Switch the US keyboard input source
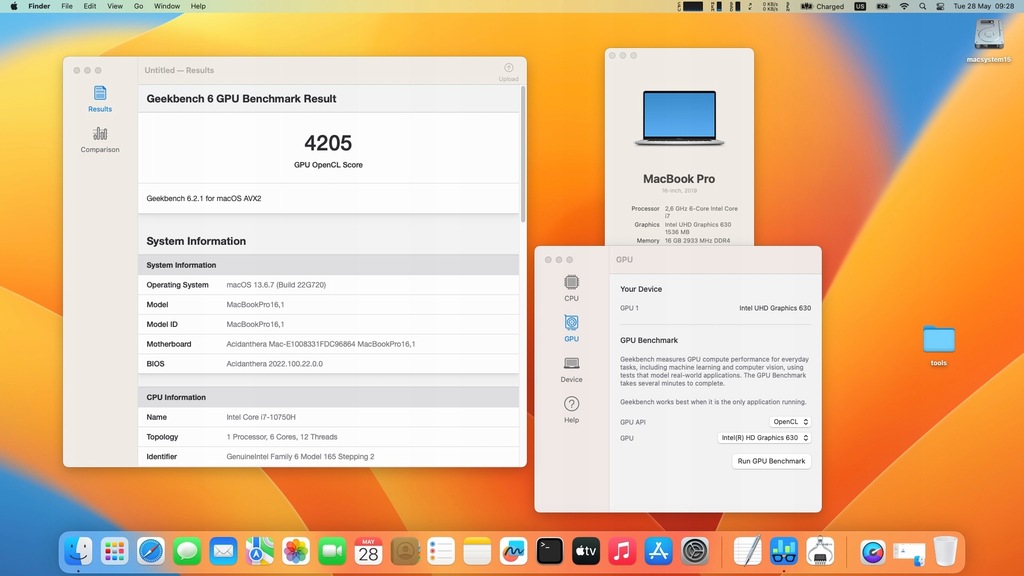Viewport: 1024px width, 576px height. point(860,6)
